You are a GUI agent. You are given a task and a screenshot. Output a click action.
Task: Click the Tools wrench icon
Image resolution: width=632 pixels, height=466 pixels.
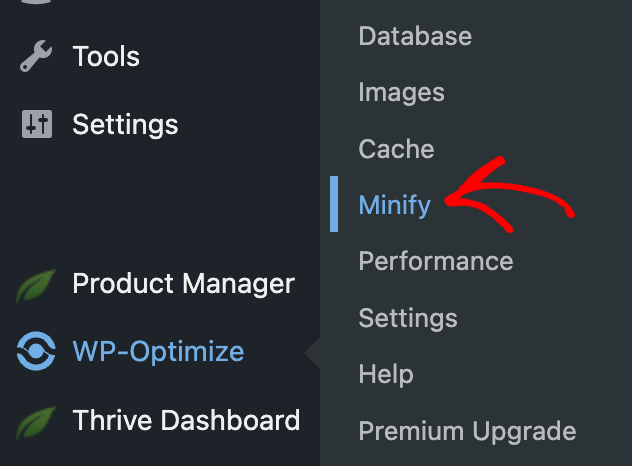pos(36,56)
